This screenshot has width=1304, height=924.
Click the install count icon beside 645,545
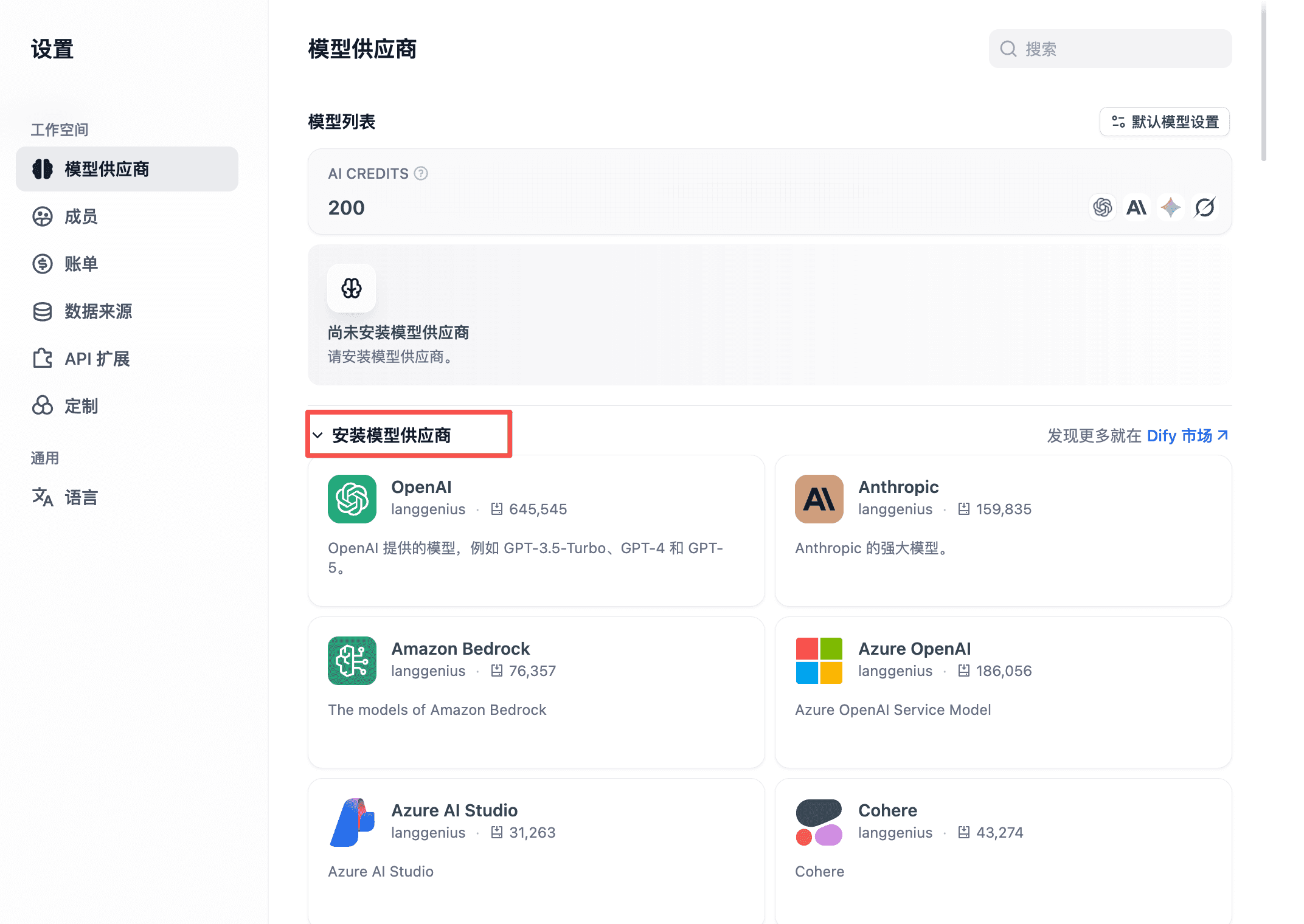point(497,509)
